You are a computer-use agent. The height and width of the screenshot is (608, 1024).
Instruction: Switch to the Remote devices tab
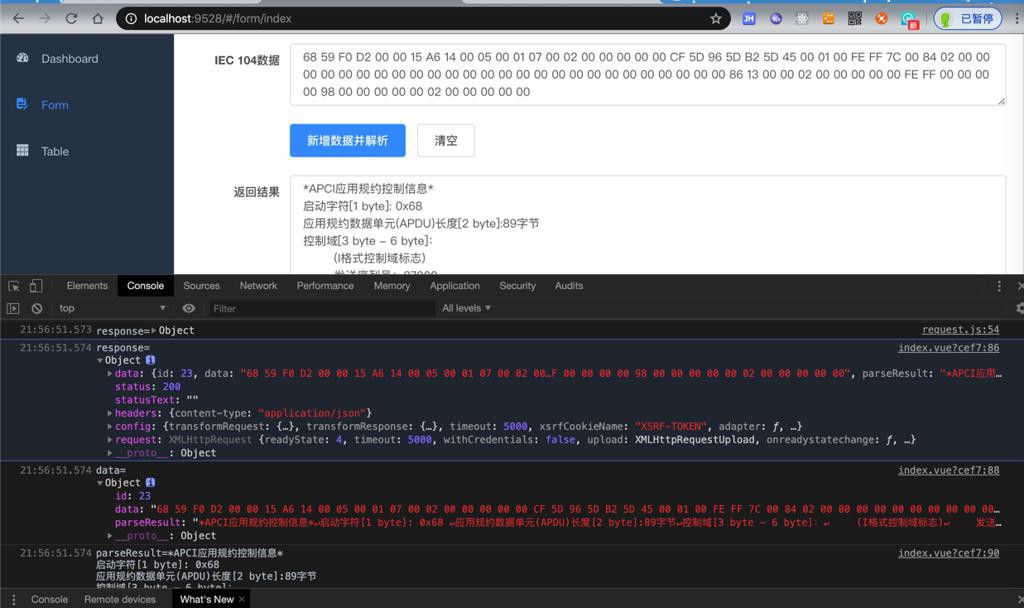pos(120,600)
